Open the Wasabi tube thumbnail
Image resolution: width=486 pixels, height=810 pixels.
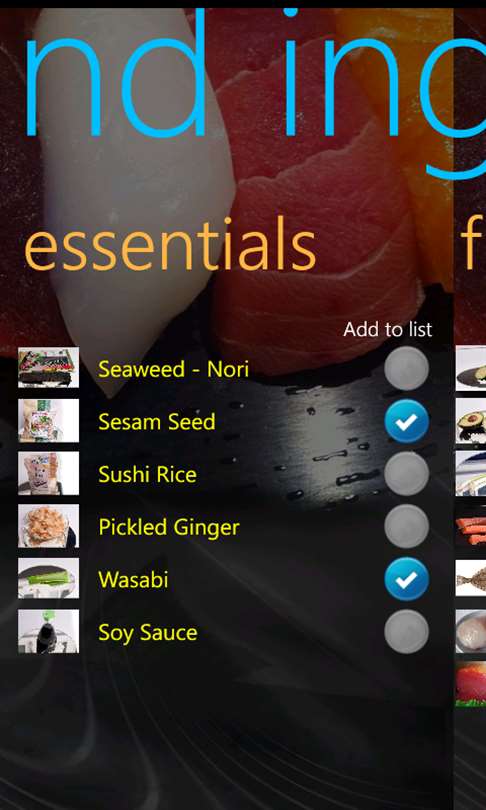coord(49,578)
